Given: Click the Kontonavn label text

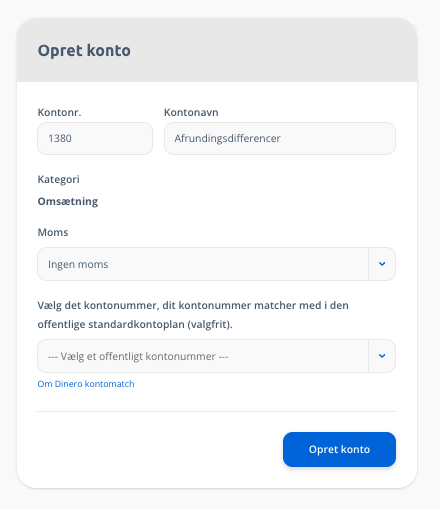Looking at the screenshot, I should coord(191,112).
